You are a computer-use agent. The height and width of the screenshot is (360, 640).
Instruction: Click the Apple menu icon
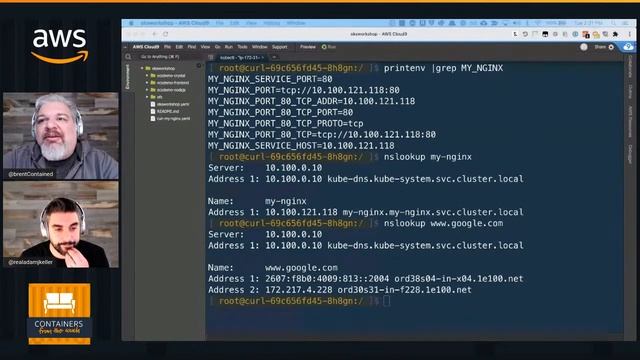[x=131, y=23]
